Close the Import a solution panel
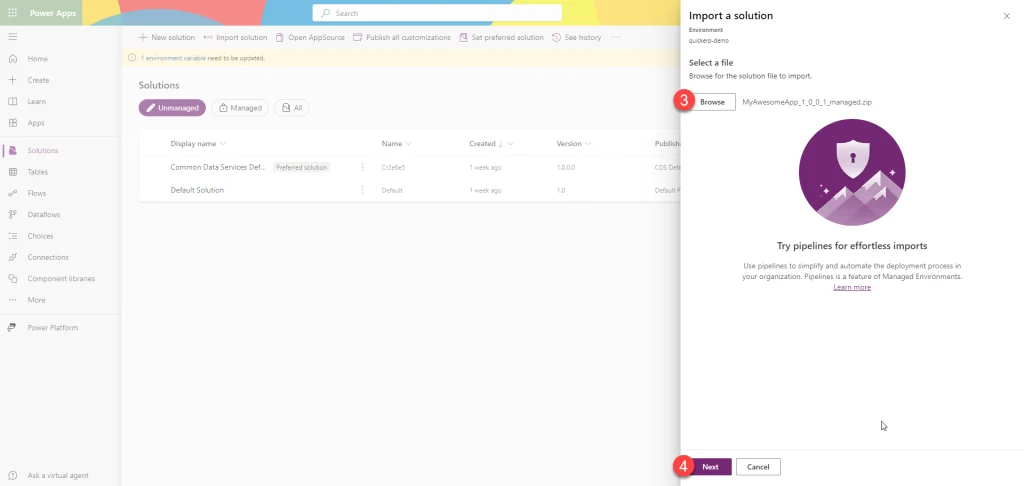 [x=1006, y=16]
